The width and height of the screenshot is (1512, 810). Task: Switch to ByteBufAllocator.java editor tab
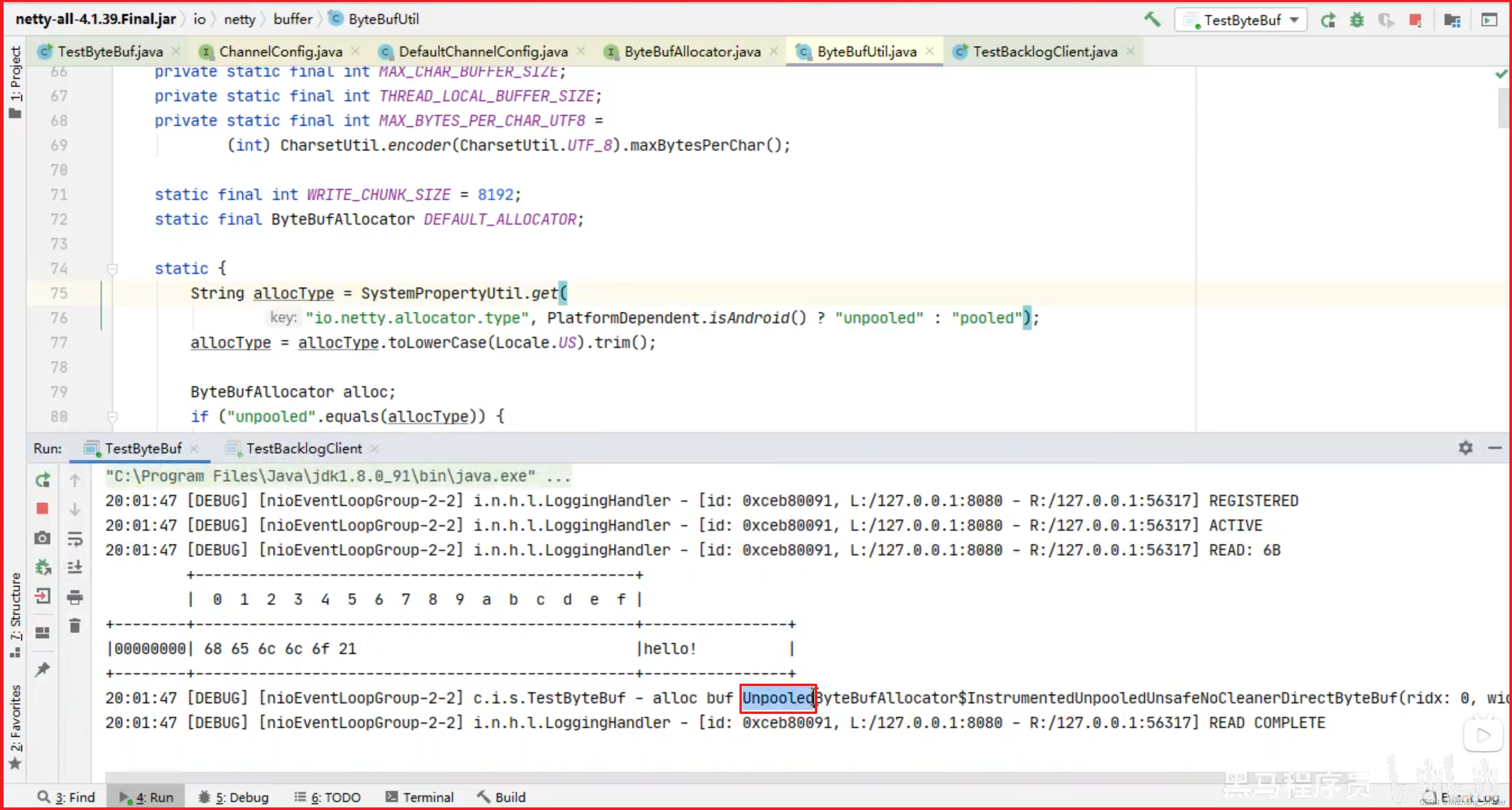(692, 51)
